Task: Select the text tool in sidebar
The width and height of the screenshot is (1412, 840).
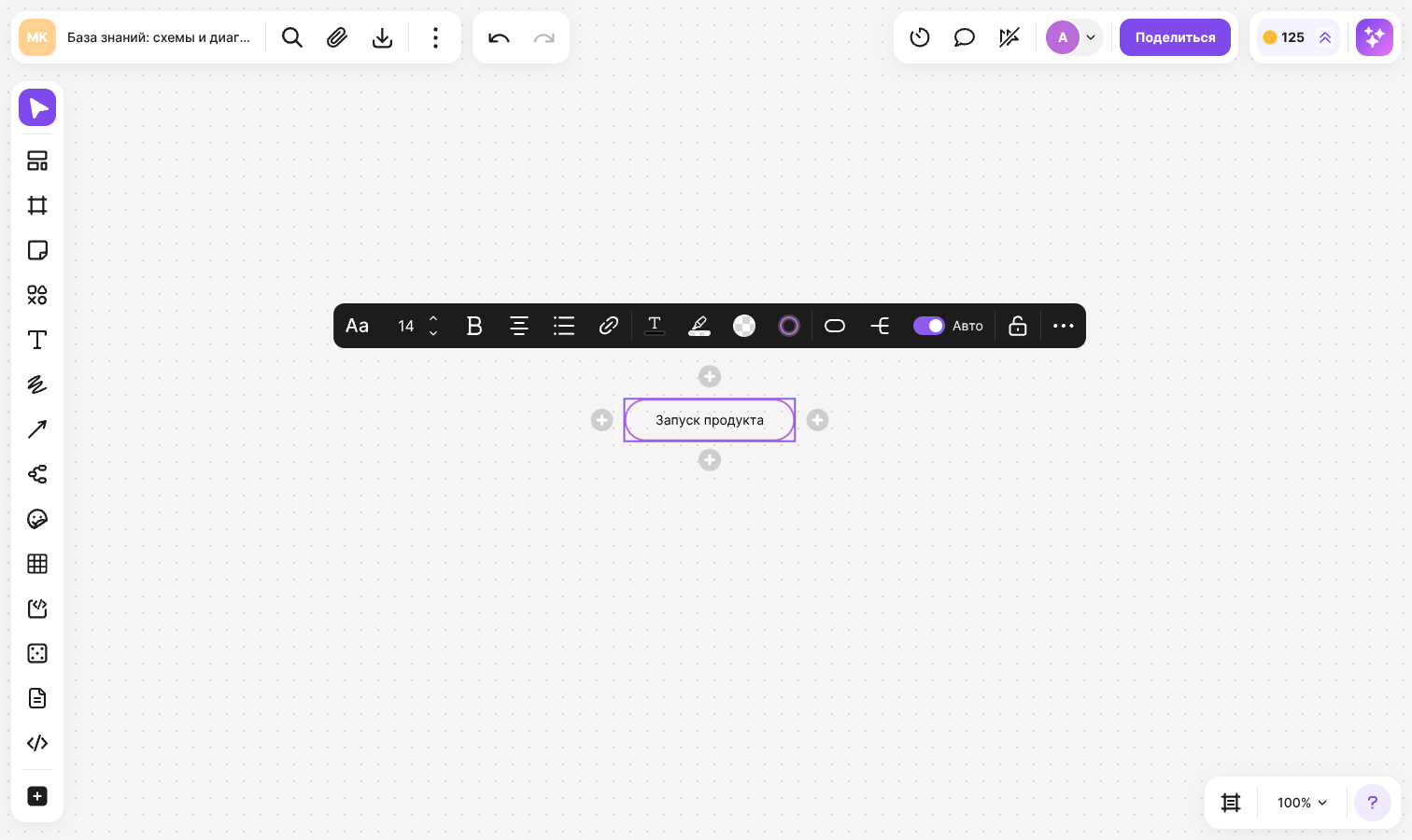Action: click(37, 340)
